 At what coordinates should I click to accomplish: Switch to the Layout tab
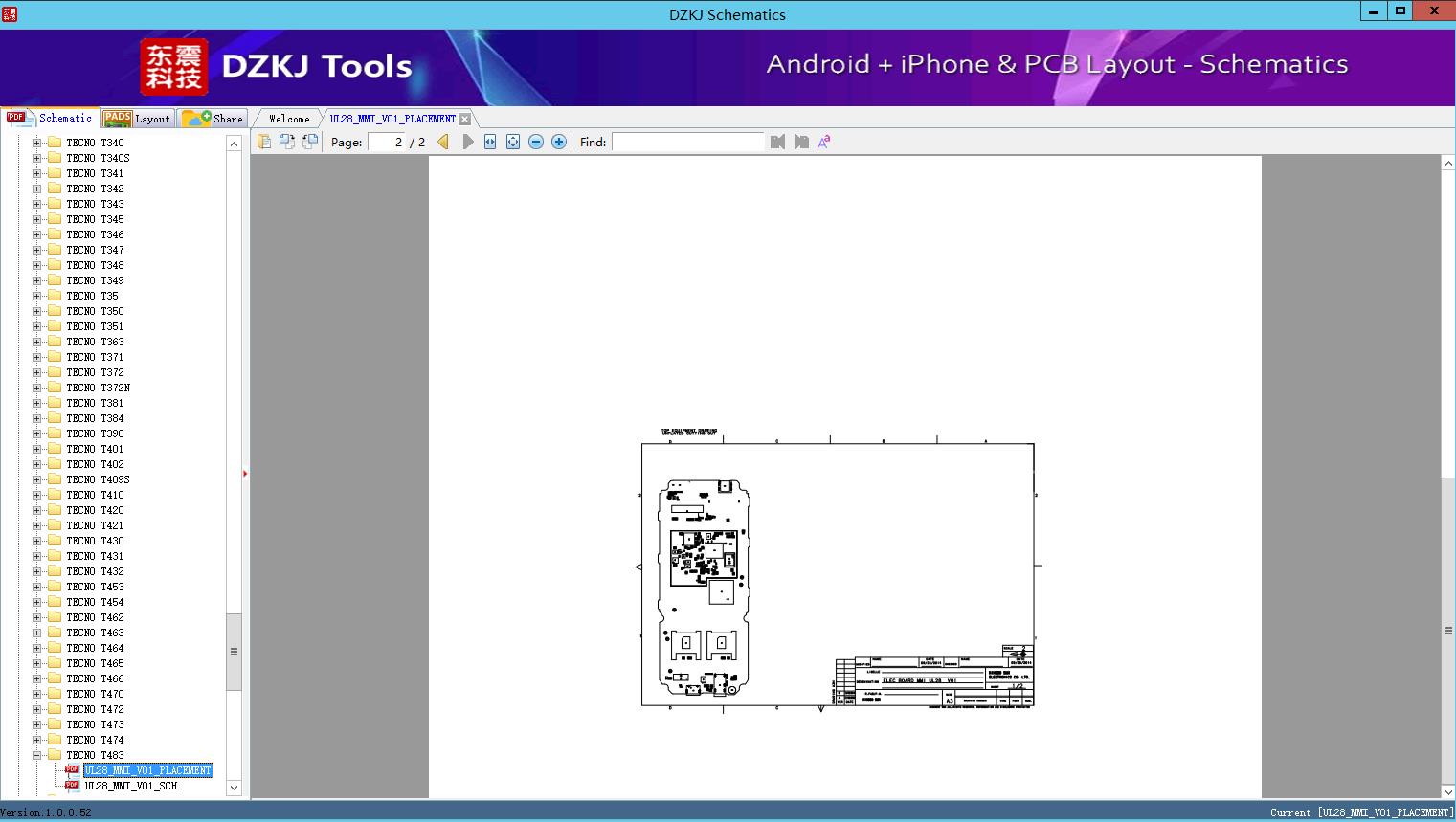137,119
